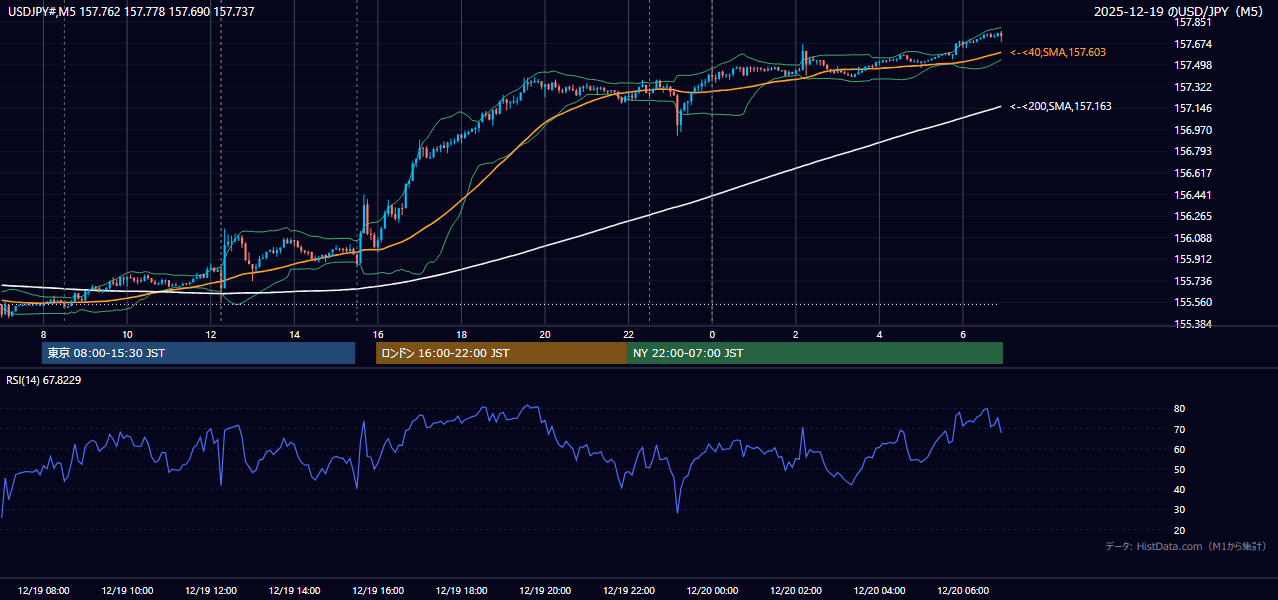The height and width of the screenshot is (600, 1278).
Task: Click hour tick 14 under the price chart
Action: 294,334
